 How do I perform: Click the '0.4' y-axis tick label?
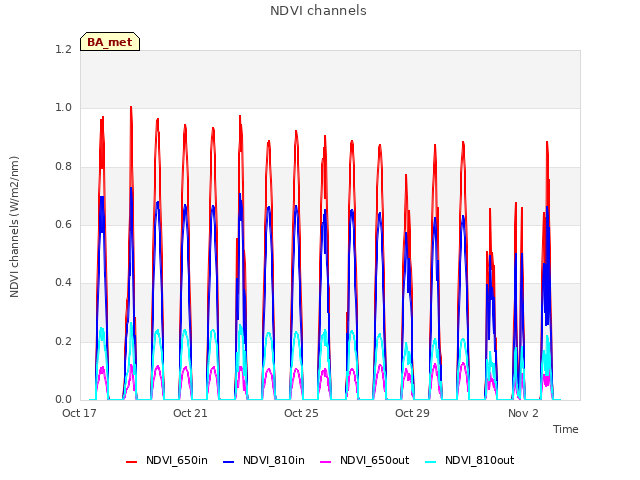pyautogui.click(x=64, y=282)
